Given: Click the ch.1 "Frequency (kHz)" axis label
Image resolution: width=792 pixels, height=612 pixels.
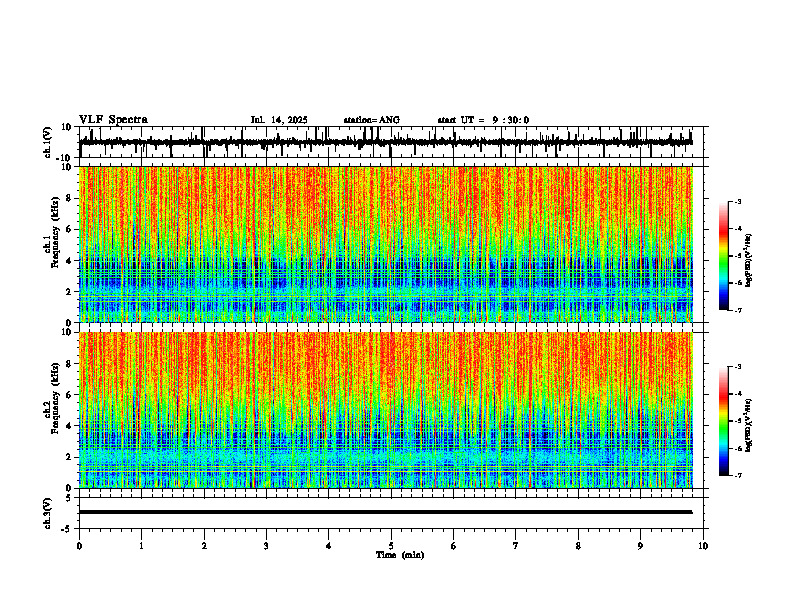Looking at the screenshot, I should (56, 232).
